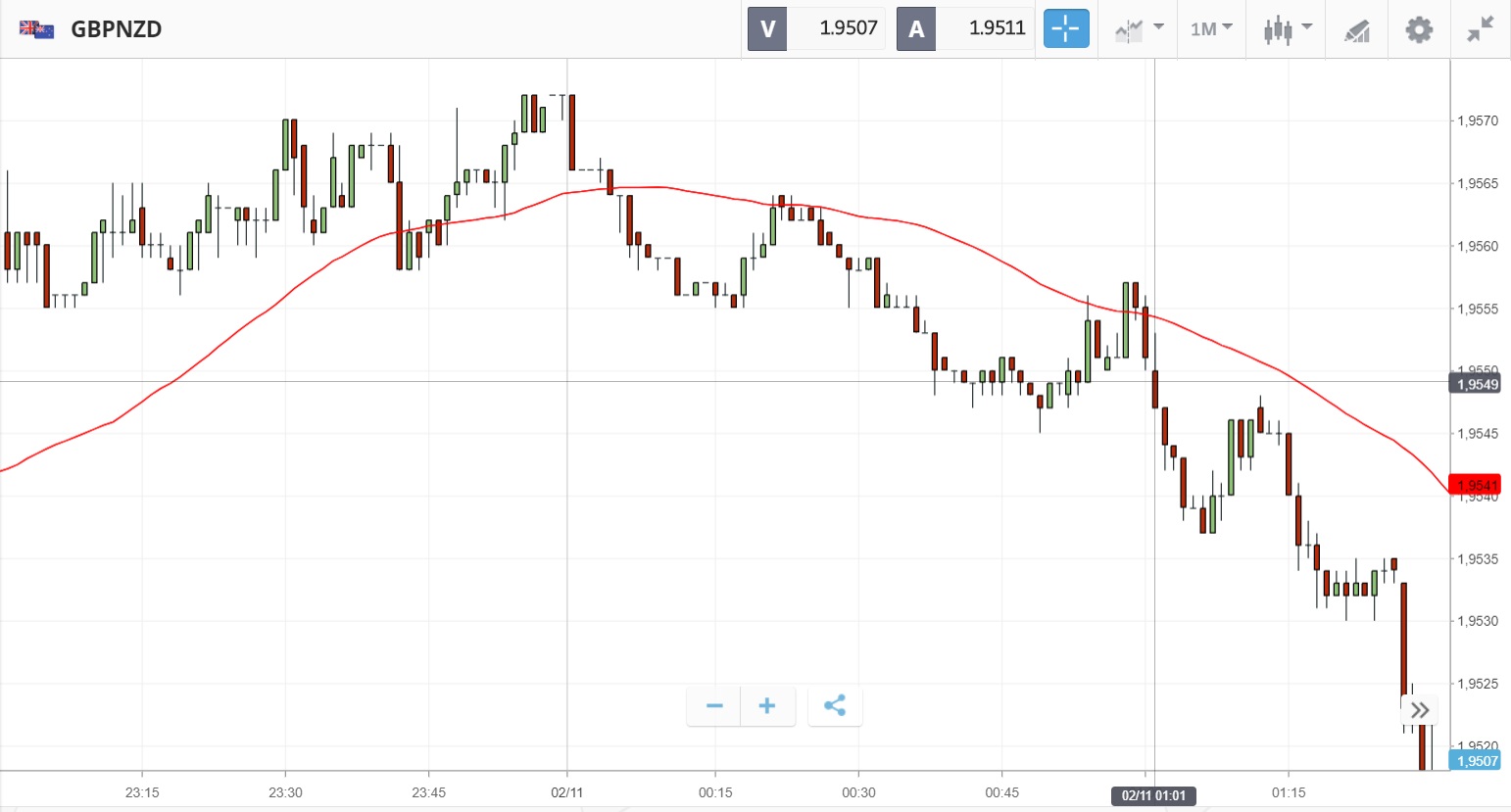Click the red moving average price label
The height and width of the screenshot is (812, 1511).
(1475, 485)
